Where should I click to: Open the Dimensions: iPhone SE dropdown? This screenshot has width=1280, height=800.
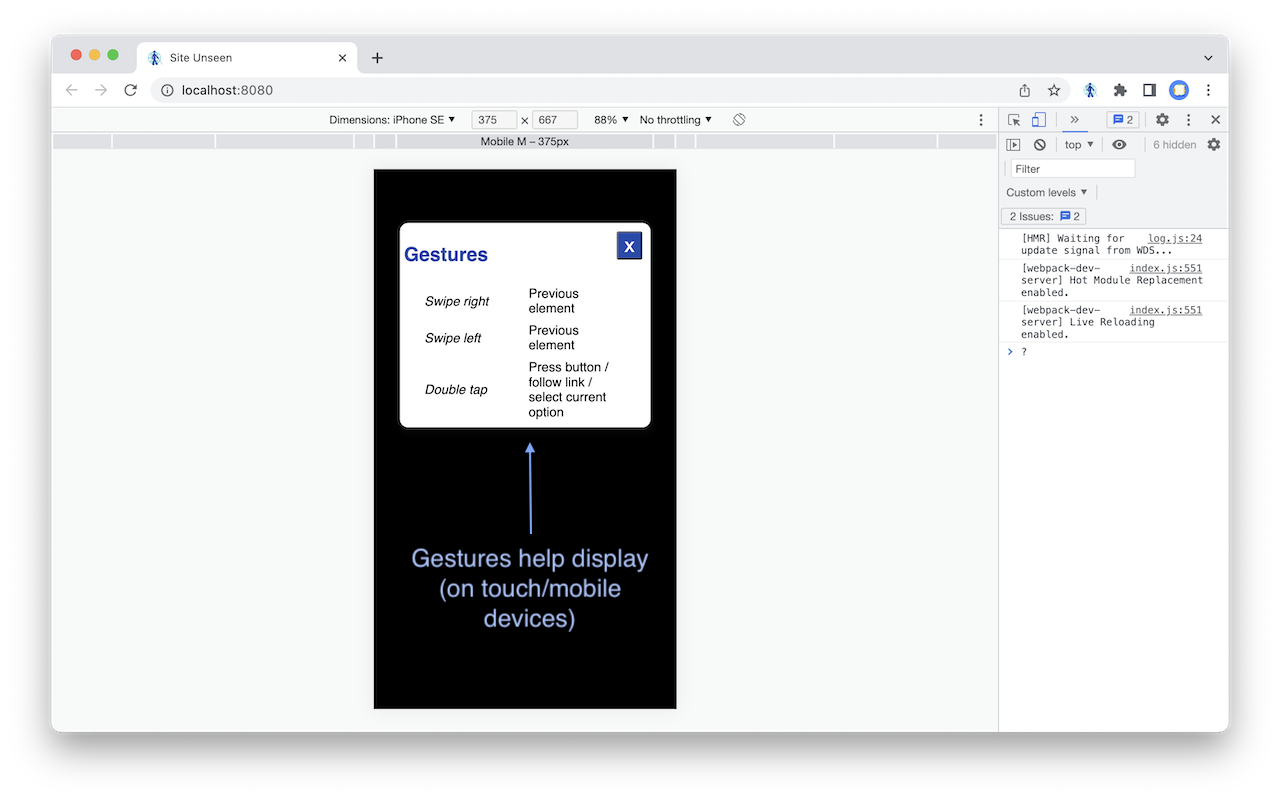(392, 120)
